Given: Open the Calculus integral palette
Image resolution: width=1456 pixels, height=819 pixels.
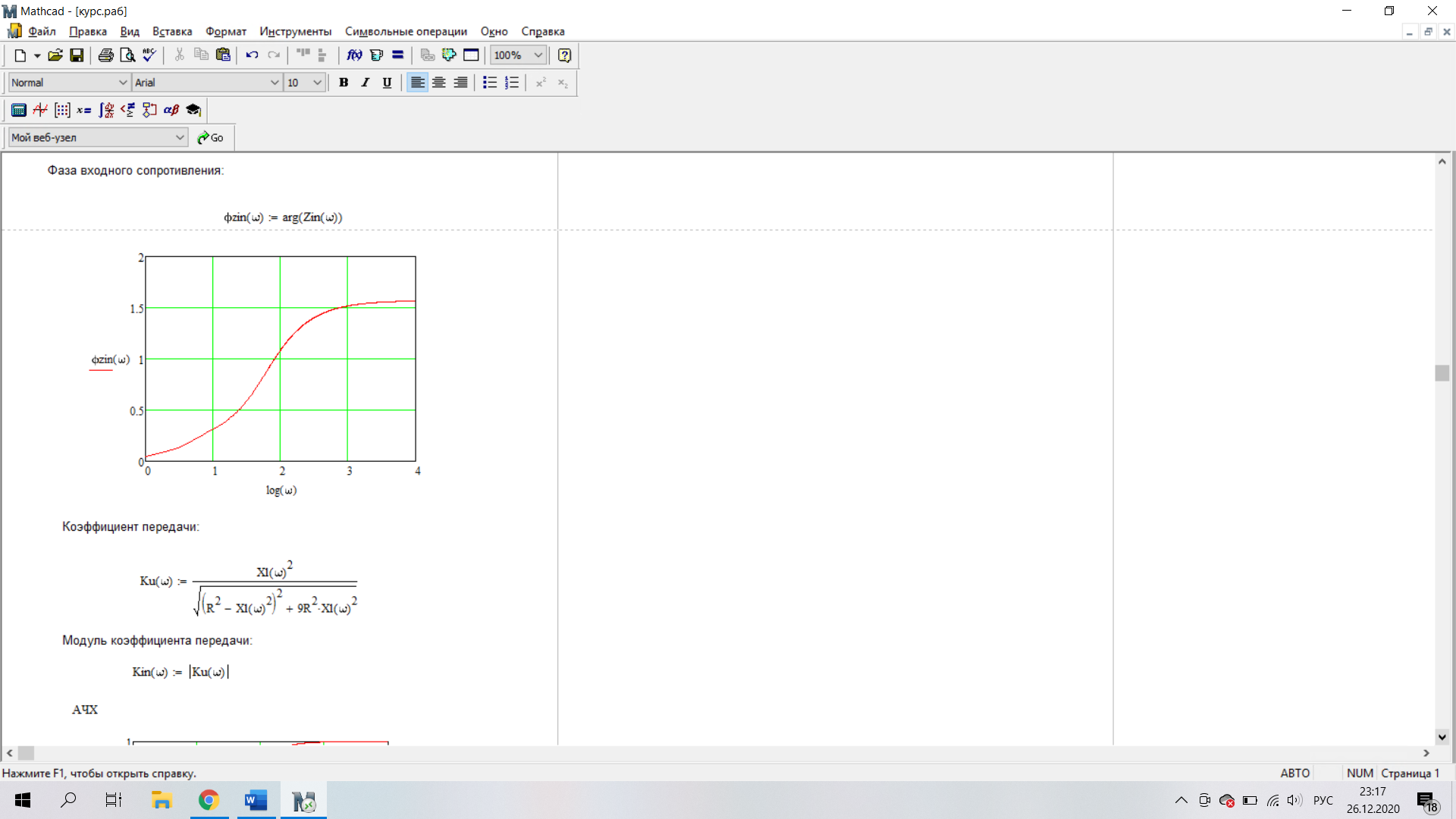Looking at the screenshot, I should pyautogui.click(x=106, y=110).
